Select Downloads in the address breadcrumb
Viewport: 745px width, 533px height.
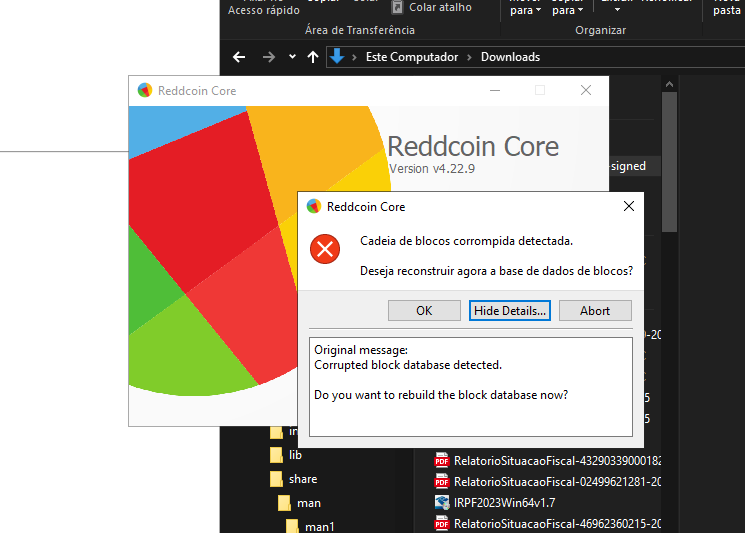510,57
